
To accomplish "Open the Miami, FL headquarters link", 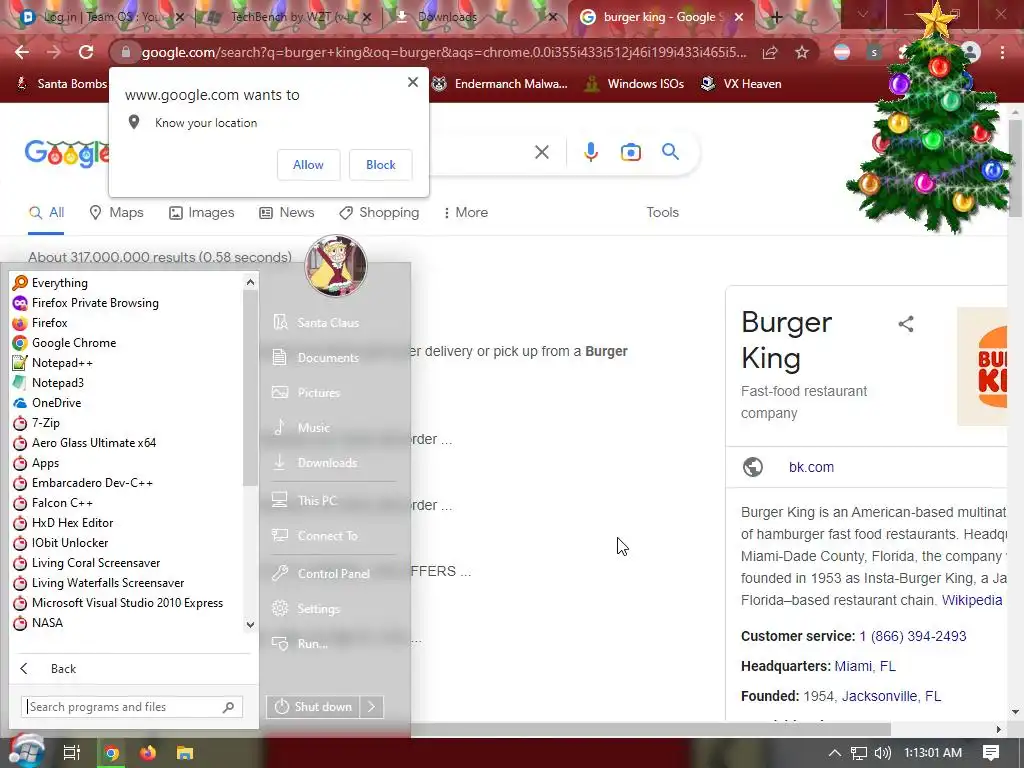I will (865, 666).
